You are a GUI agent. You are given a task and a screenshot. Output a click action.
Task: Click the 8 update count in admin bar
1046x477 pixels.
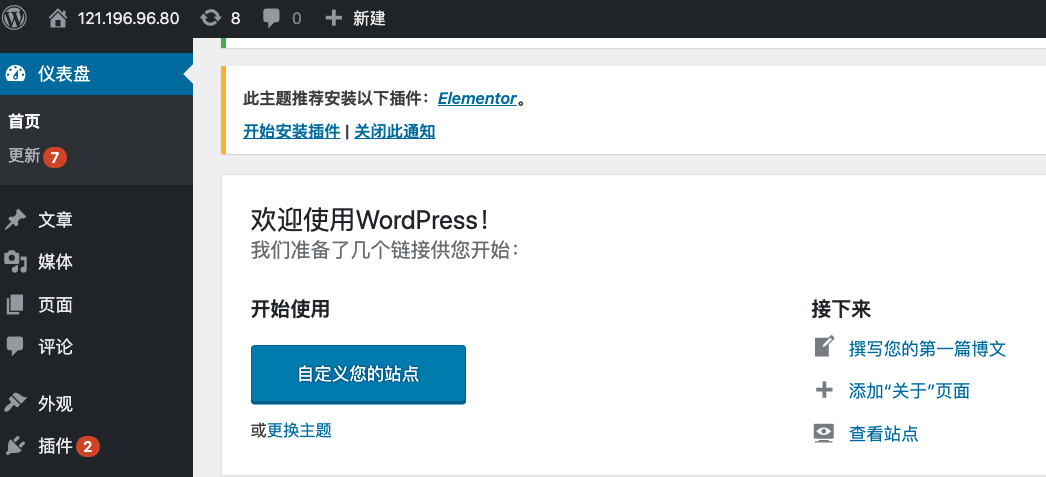point(235,18)
